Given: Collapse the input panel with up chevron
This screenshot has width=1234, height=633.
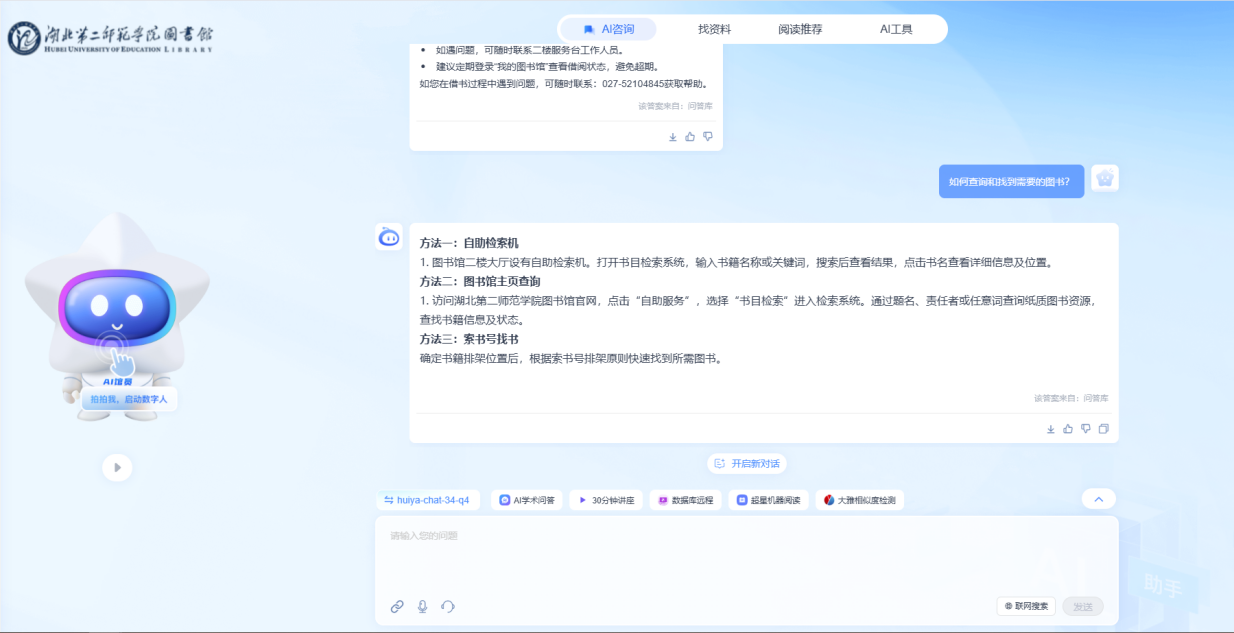Looking at the screenshot, I should pos(1098,499).
